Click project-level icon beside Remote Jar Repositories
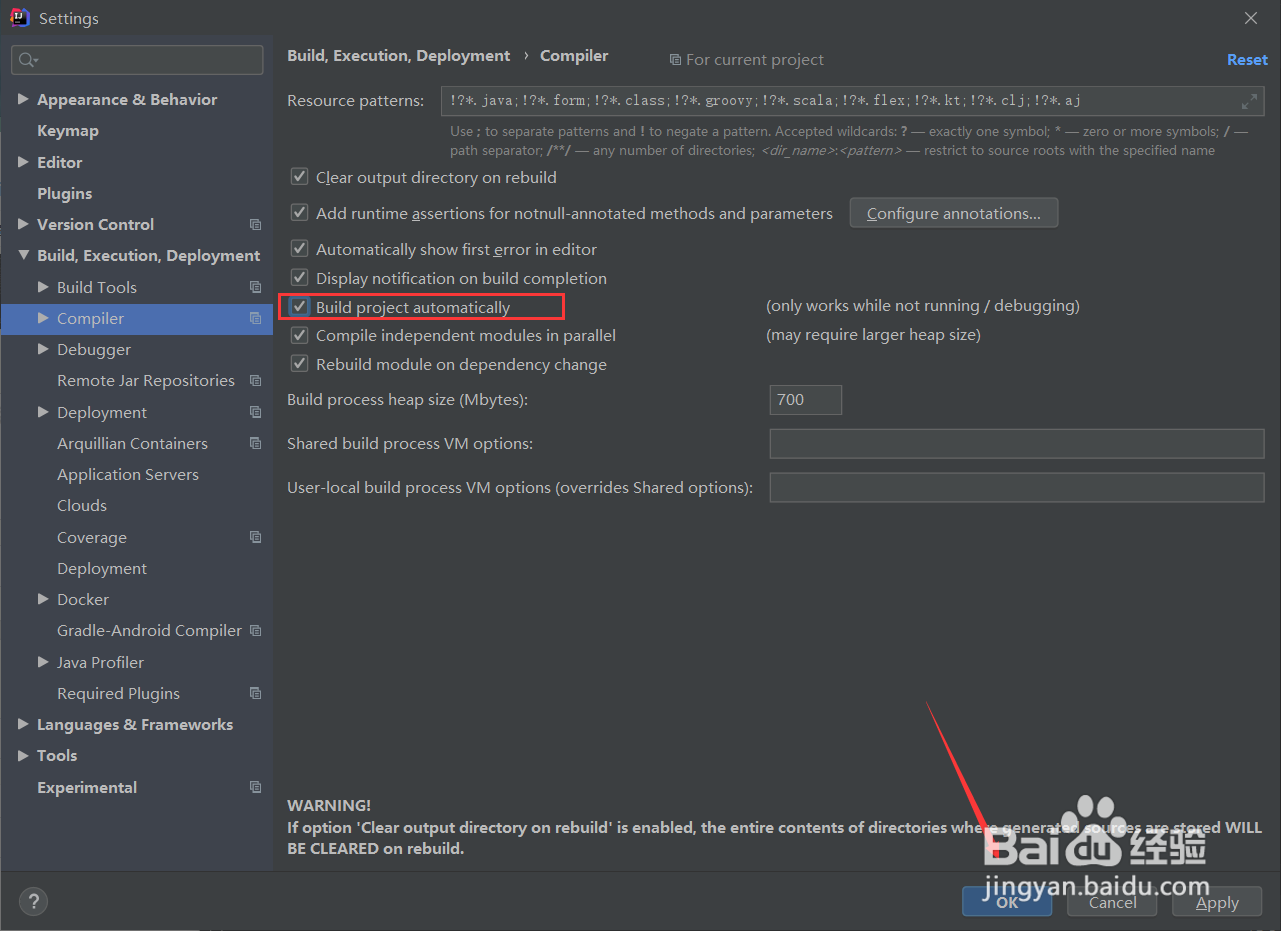Image resolution: width=1281 pixels, height=931 pixels. coord(255,381)
